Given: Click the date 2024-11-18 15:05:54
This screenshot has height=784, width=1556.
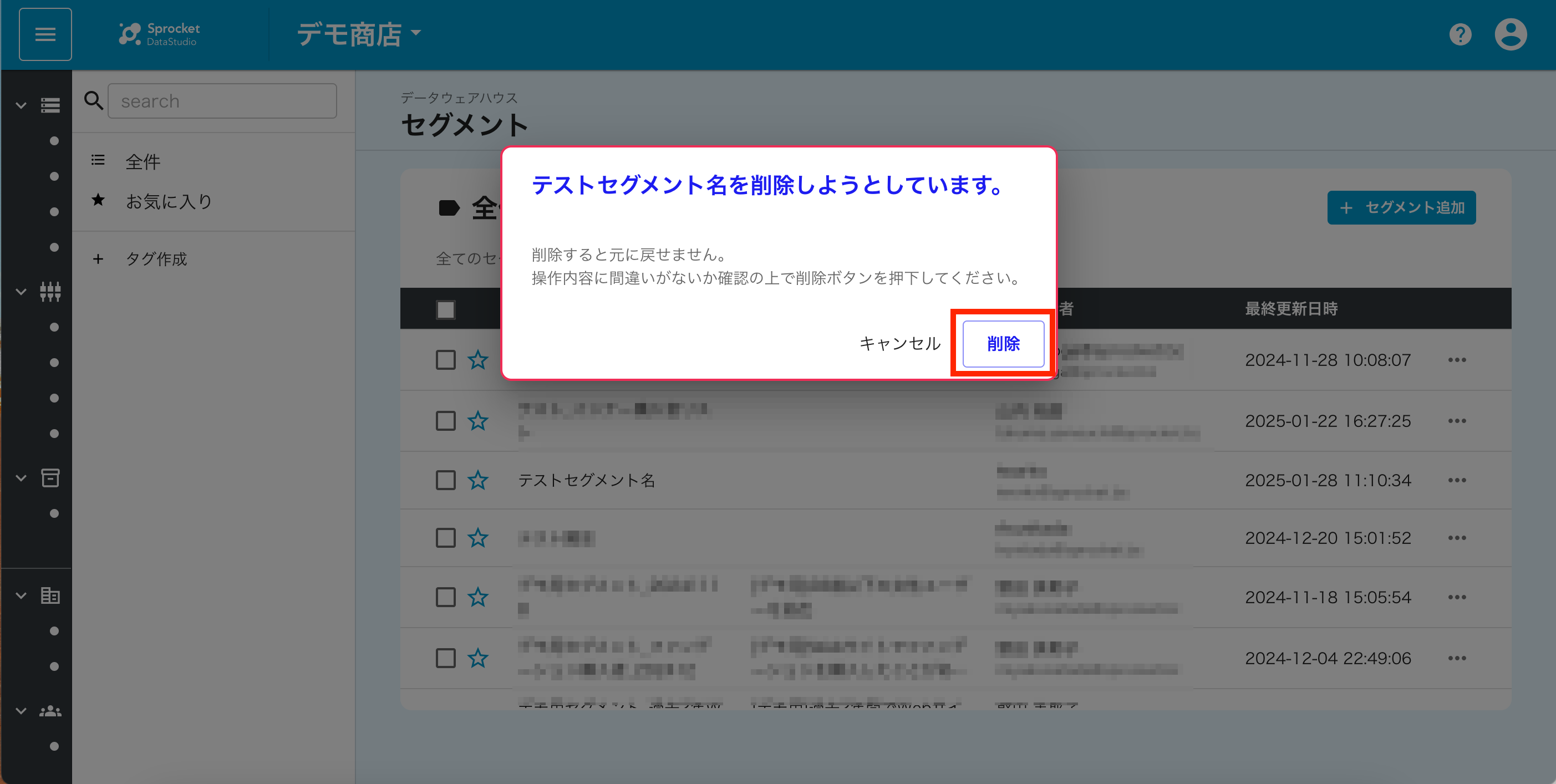Looking at the screenshot, I should pos(1328,597).
